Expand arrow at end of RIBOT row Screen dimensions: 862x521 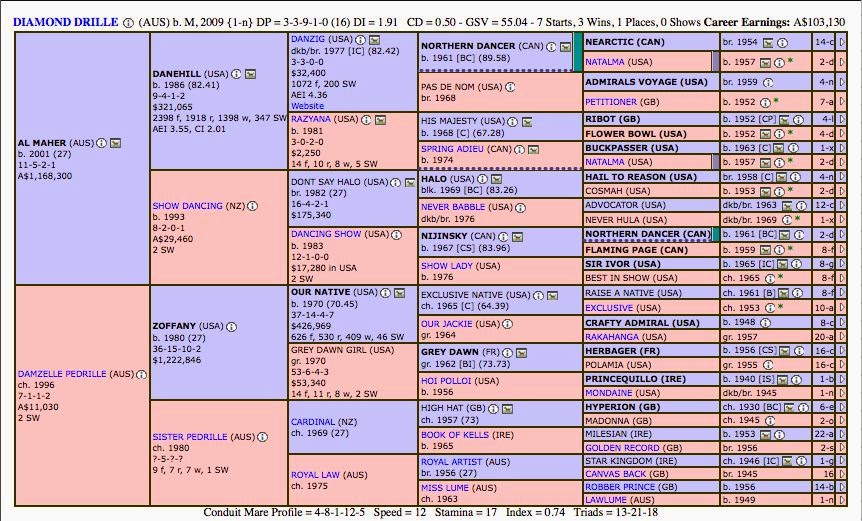(842, 119)
